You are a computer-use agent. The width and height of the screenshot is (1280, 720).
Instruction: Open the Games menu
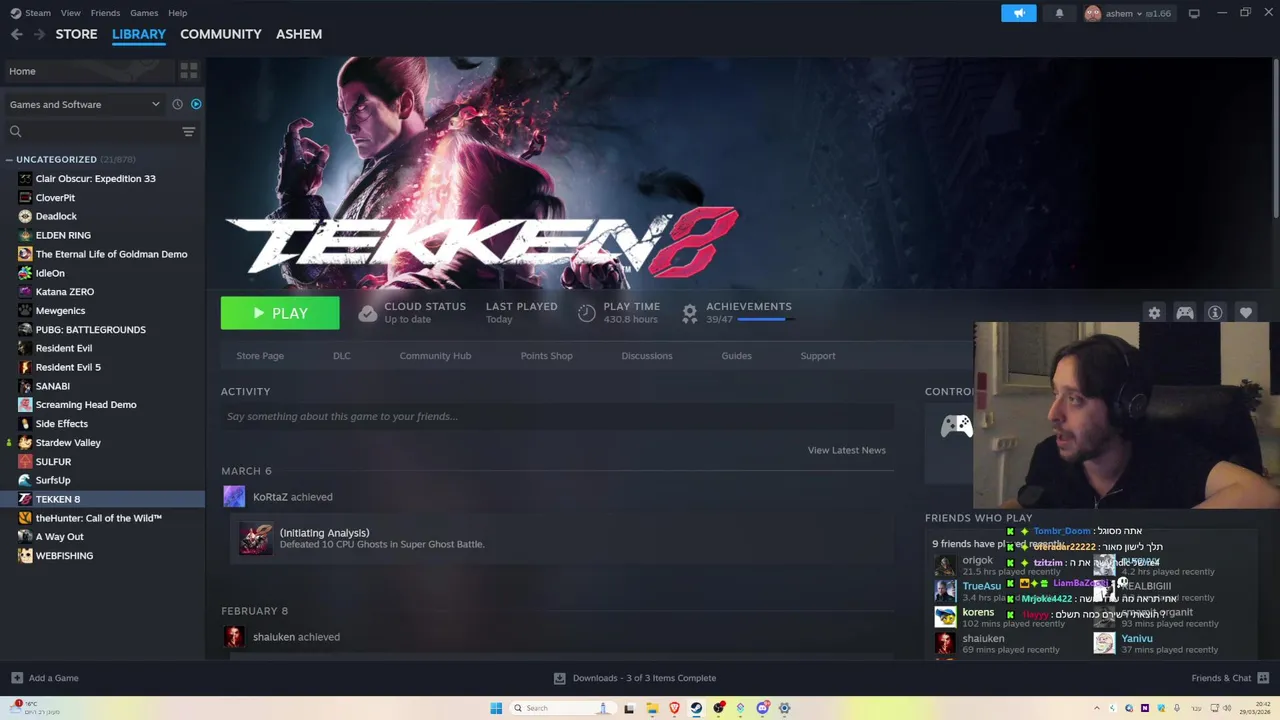pos(144,13)
